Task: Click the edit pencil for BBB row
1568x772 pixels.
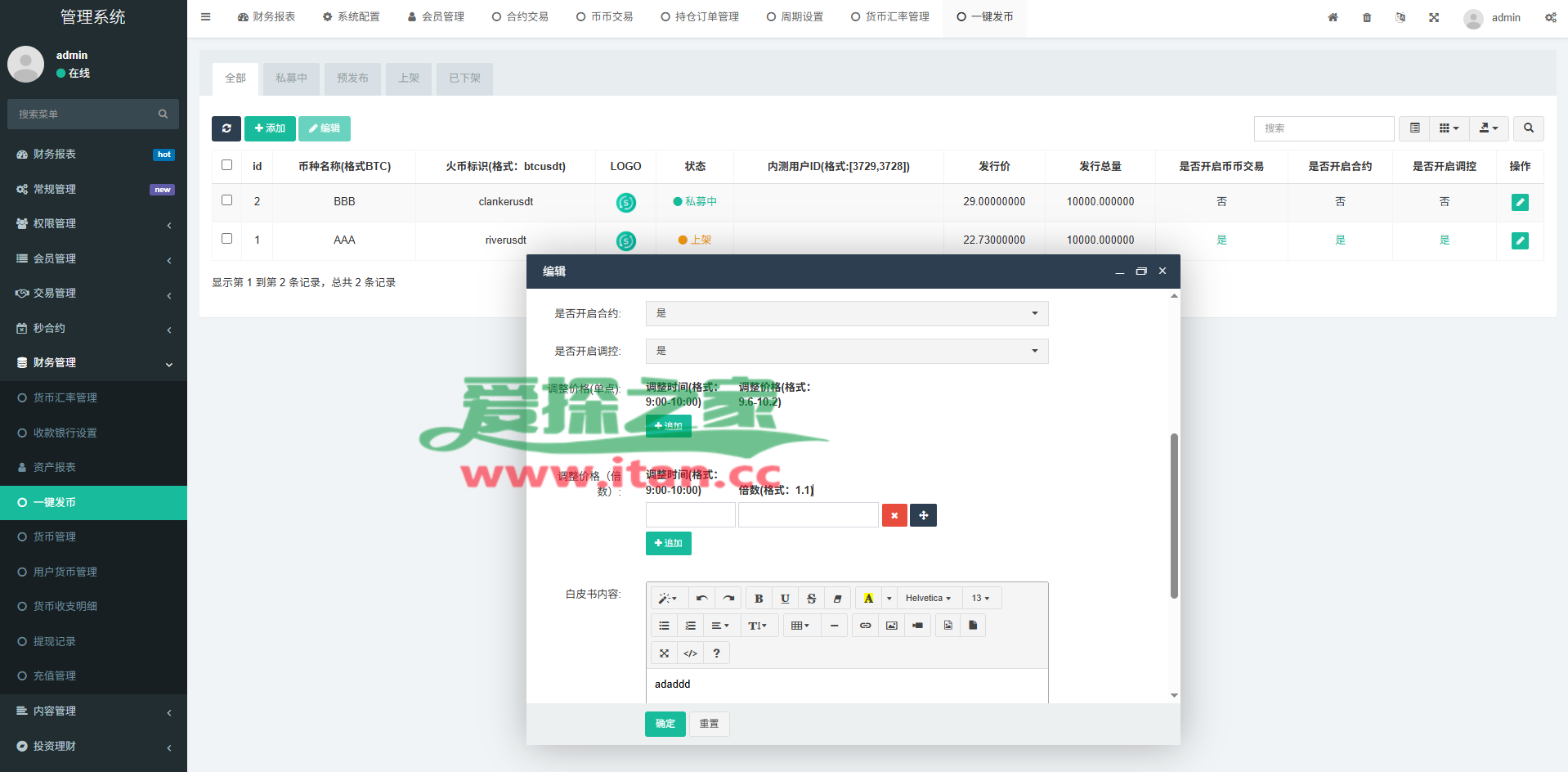Action: pos(1520,202)
